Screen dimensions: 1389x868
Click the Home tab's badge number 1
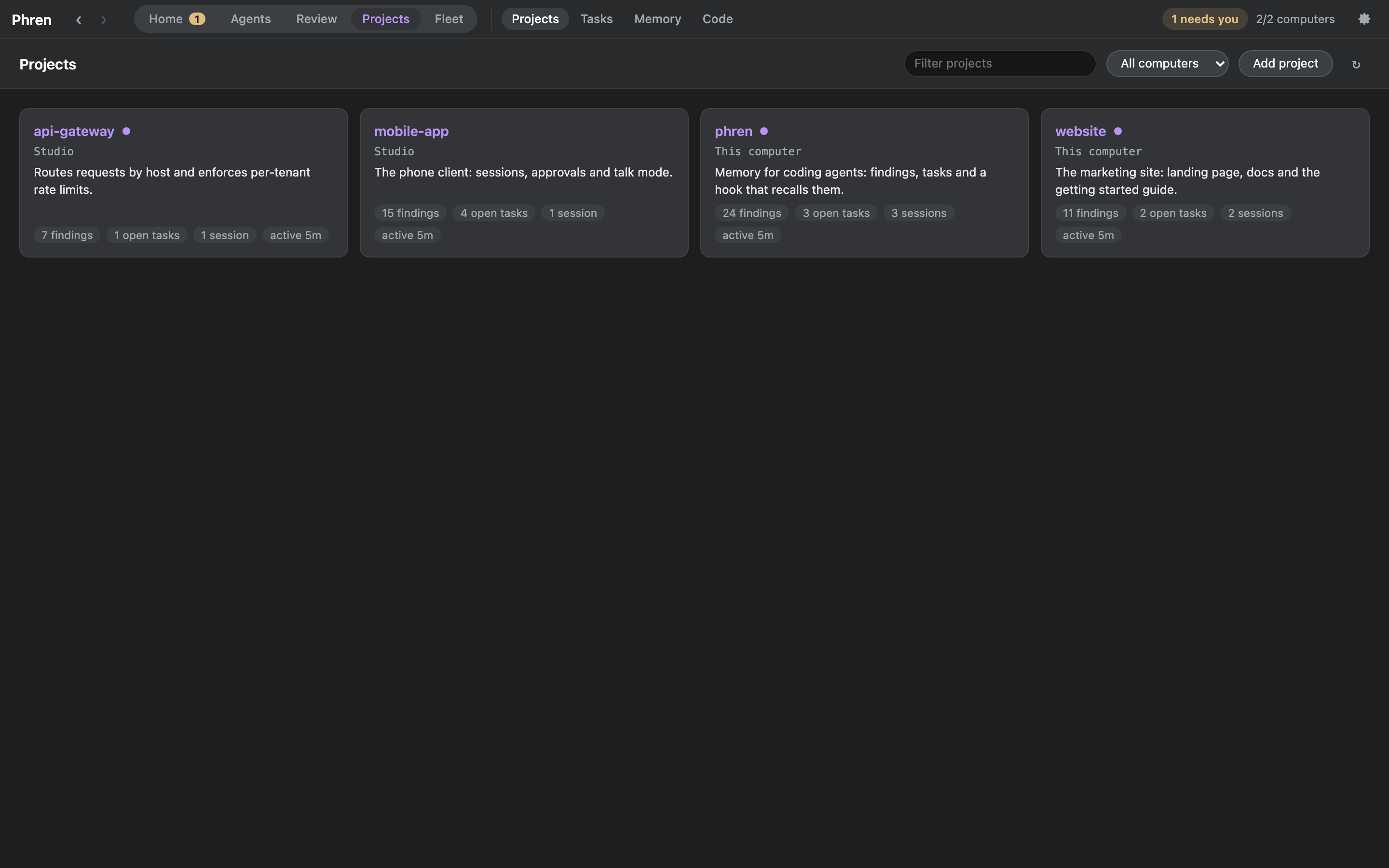coord(197,19)
